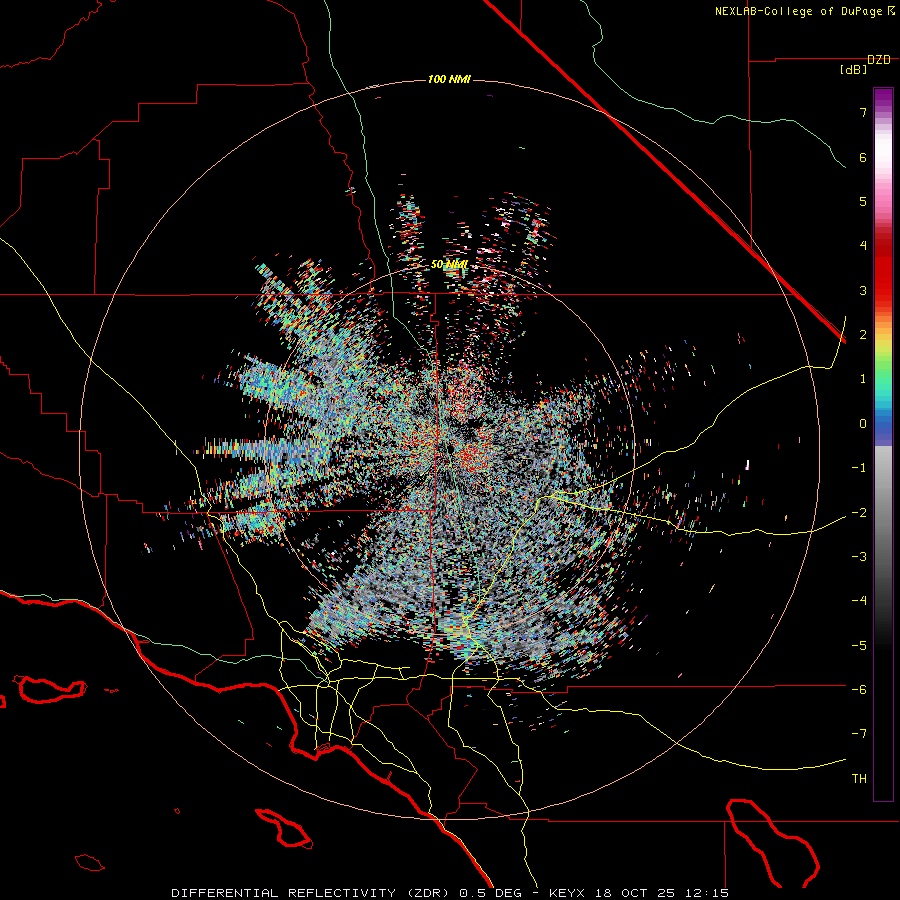The height and width of the screenshot is (900, 900).
Task: Click the -7 dB tick on color scale
Action: click(x=859, y=734)
